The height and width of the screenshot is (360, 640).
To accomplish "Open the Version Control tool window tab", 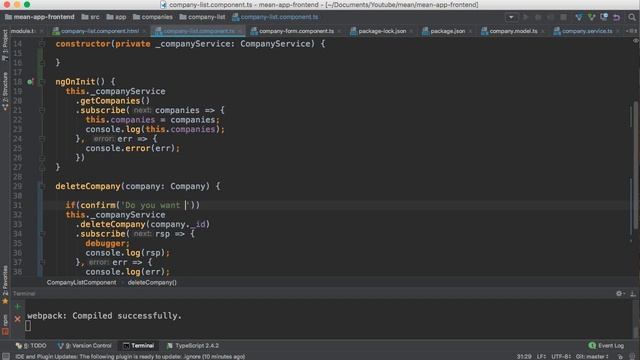I will [x=84, y=346].
